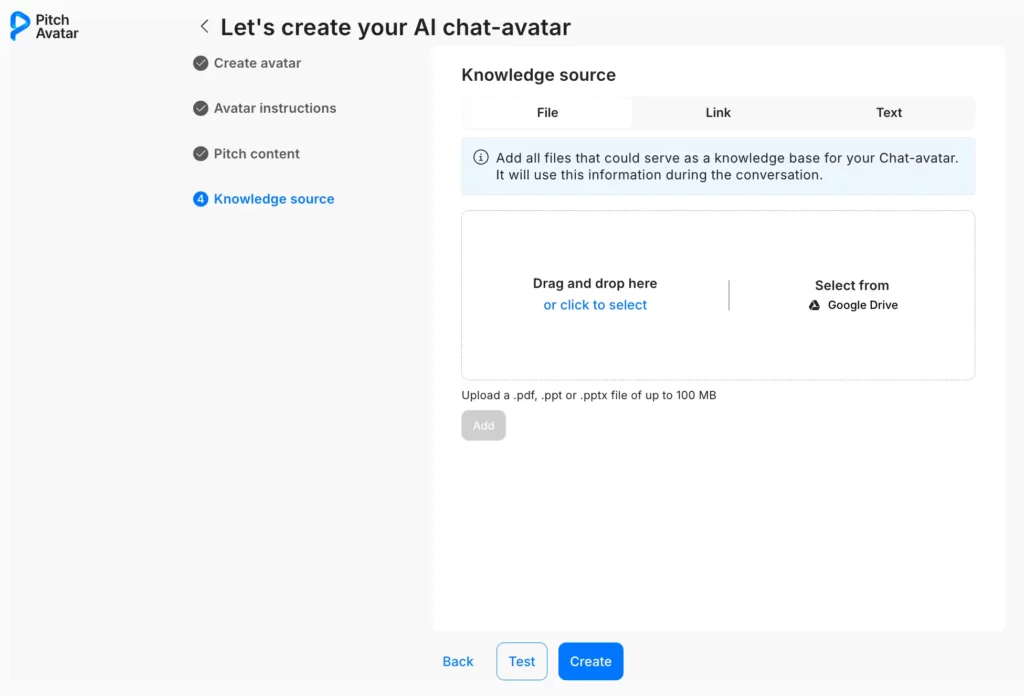This screenshot has width=1024, height=696.
Task: Click the checkmark icon beside Create avatar
Action: tap(201, 63)
